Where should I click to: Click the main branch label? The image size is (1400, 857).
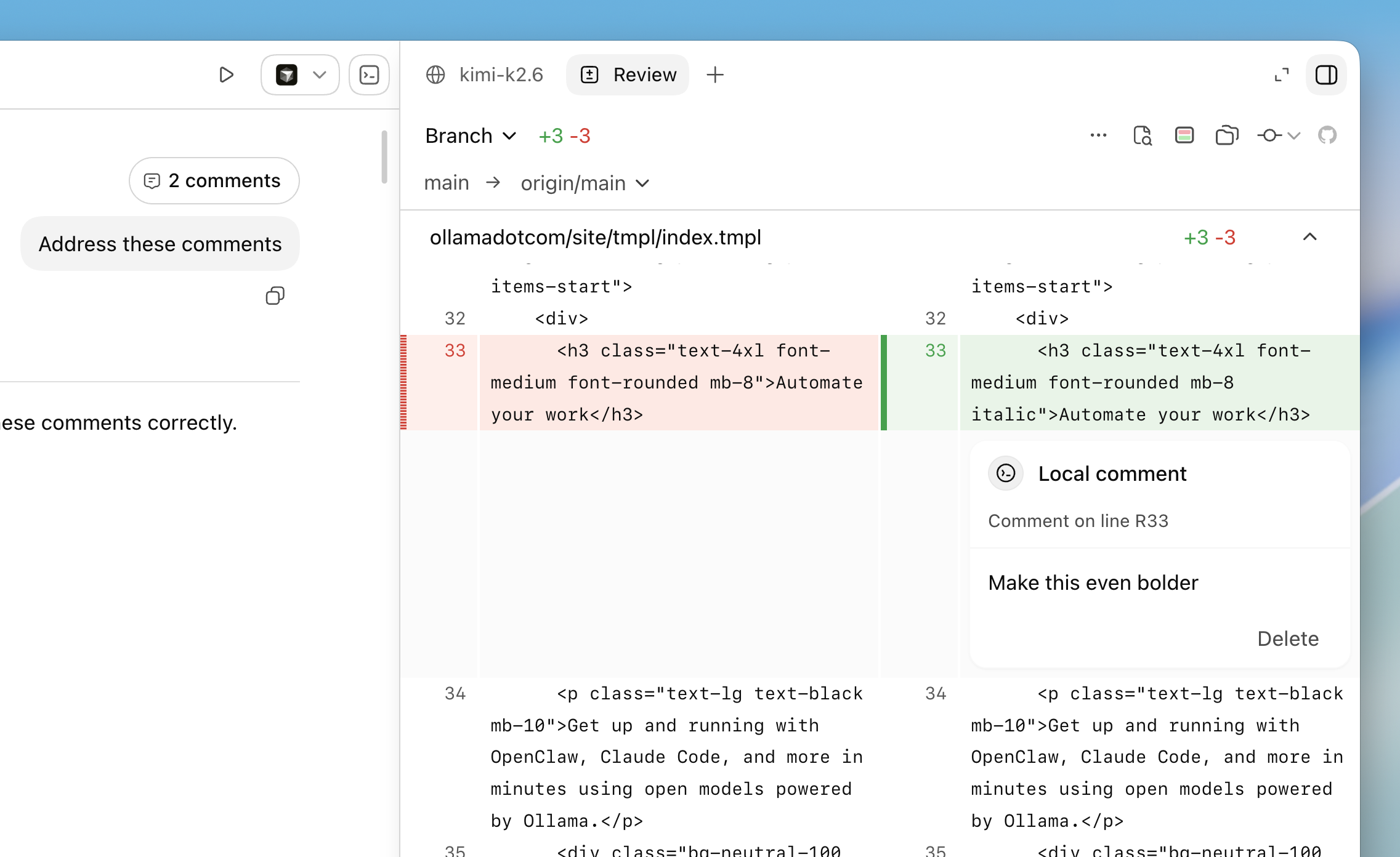pyautogui.click(x=447, y=183)
